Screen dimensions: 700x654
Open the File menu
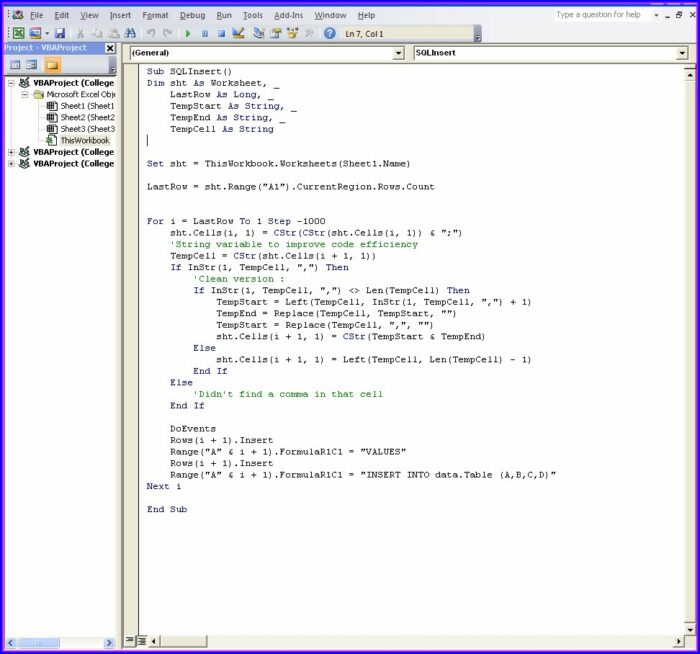(37, 15)
